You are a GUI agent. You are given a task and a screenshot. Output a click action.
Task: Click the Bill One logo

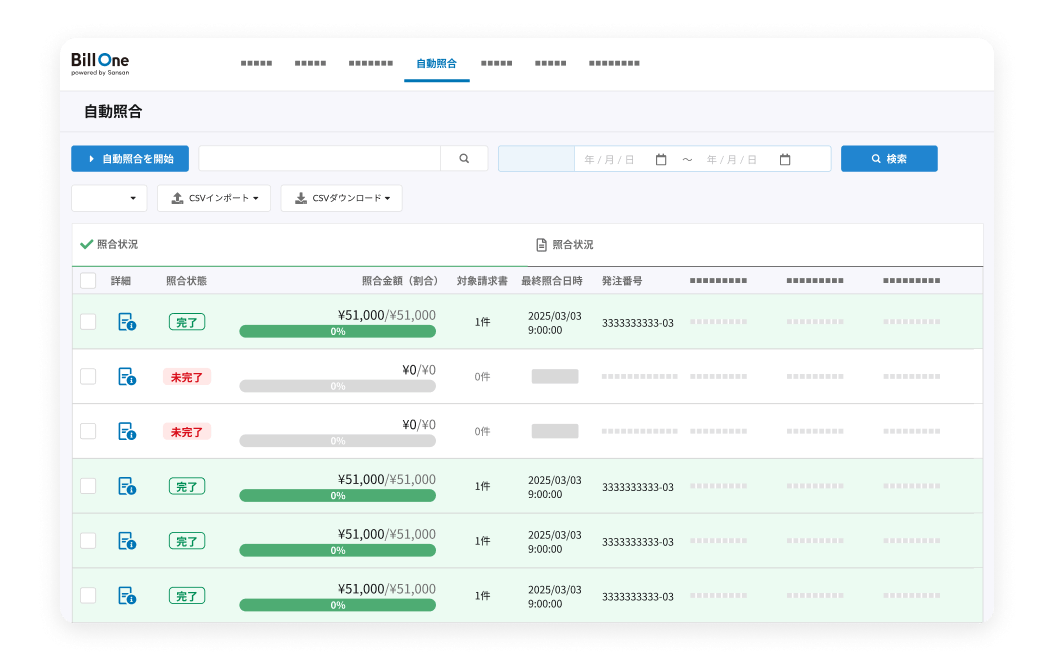tap(100, 63)
